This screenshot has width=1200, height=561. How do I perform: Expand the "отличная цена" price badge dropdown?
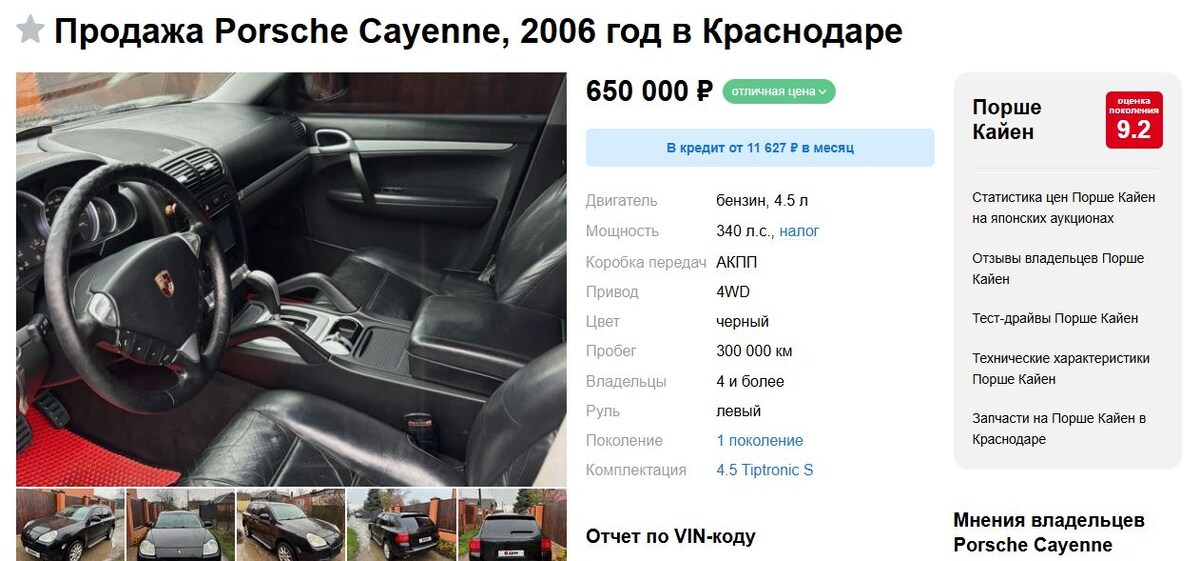(779, 92)
